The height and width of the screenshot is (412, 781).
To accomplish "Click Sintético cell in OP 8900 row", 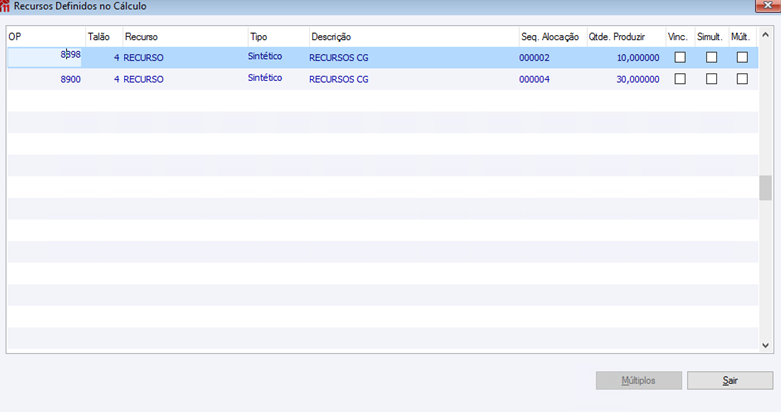I will (x=265, y=78).
